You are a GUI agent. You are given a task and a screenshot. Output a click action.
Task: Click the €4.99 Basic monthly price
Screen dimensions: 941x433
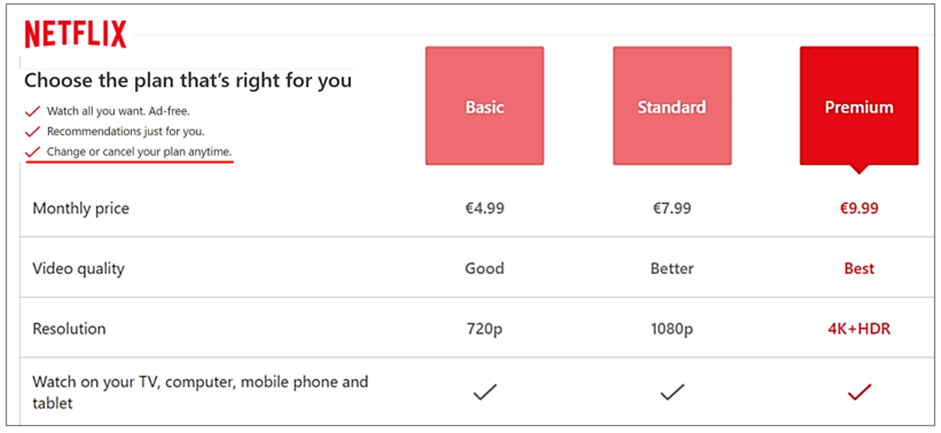pos(484,209)
